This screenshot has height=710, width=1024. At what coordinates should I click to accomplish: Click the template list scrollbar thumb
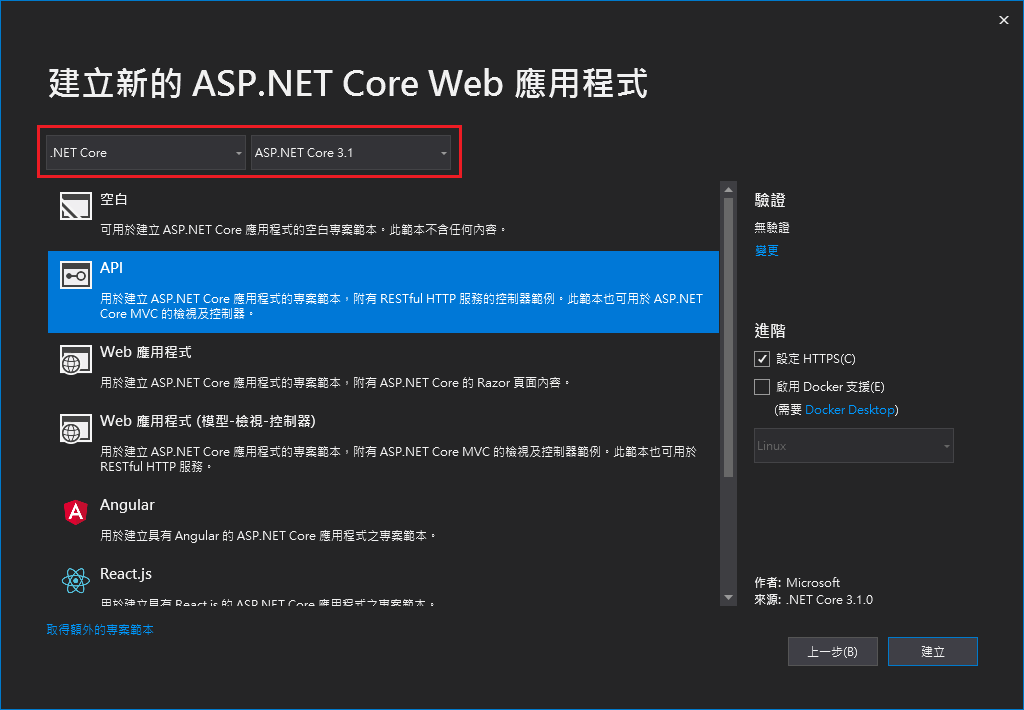[728, 337]
